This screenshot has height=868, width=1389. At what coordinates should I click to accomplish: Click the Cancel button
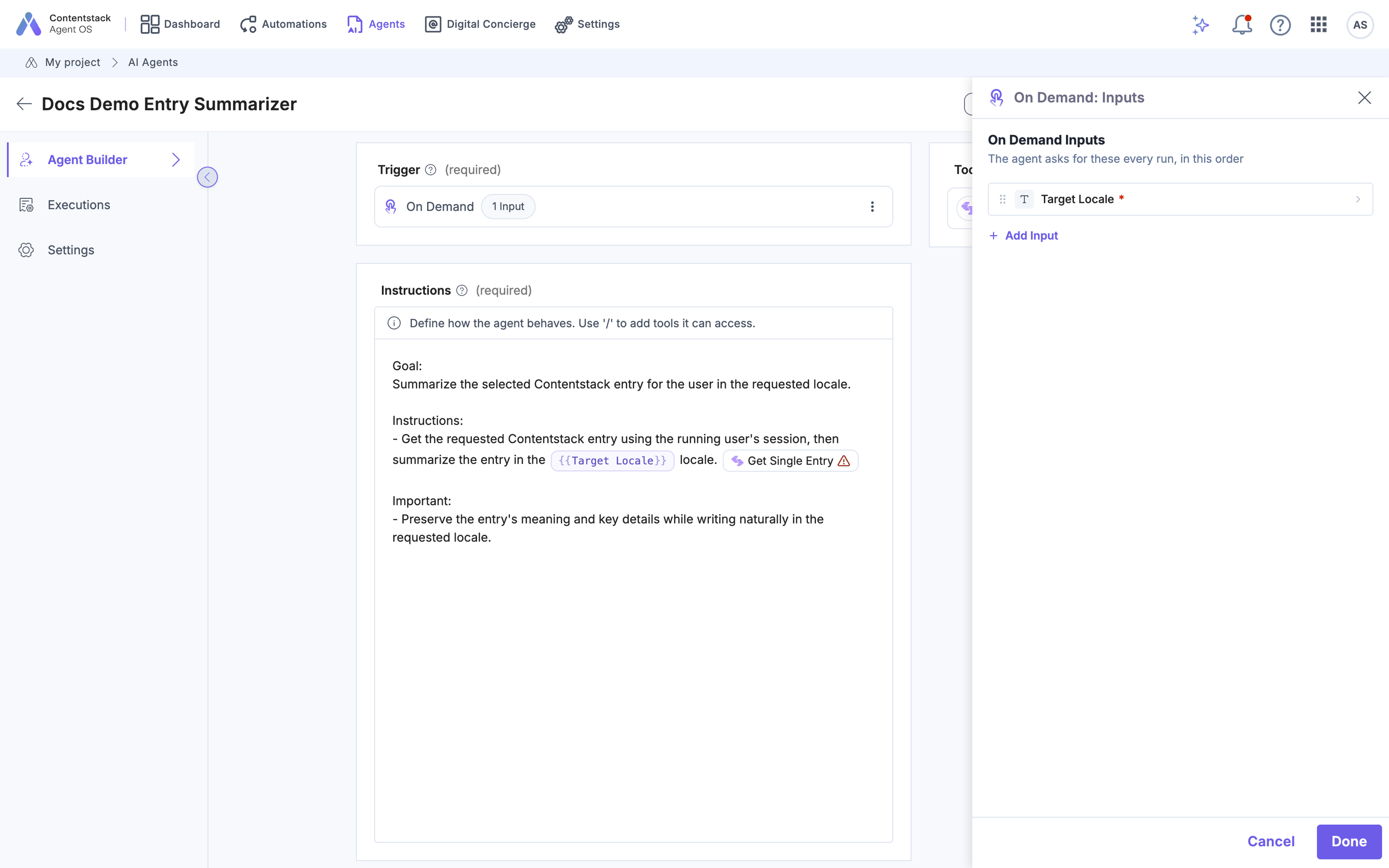tap(1271, 841)
